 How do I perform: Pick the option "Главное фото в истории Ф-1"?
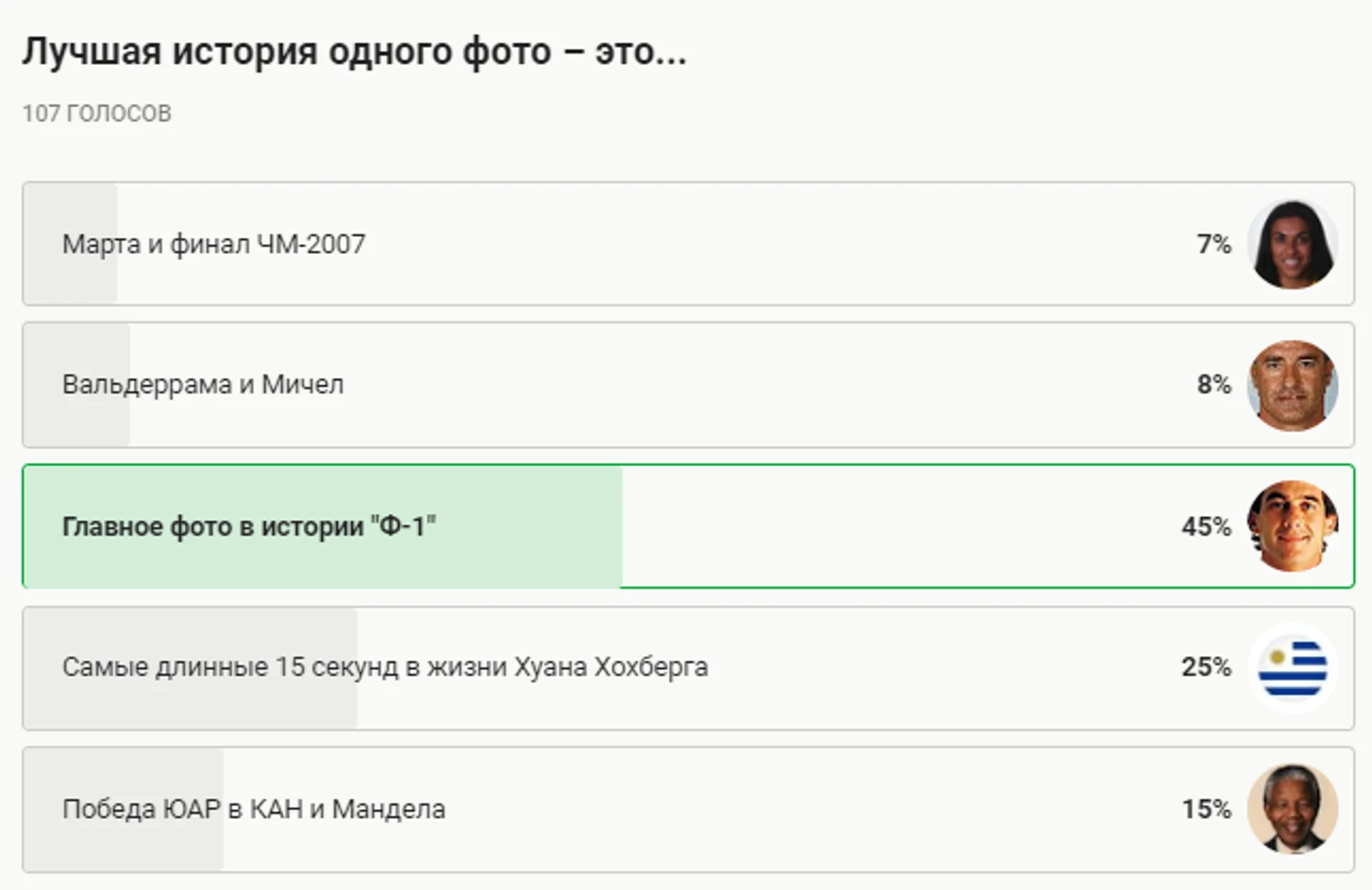249,526
